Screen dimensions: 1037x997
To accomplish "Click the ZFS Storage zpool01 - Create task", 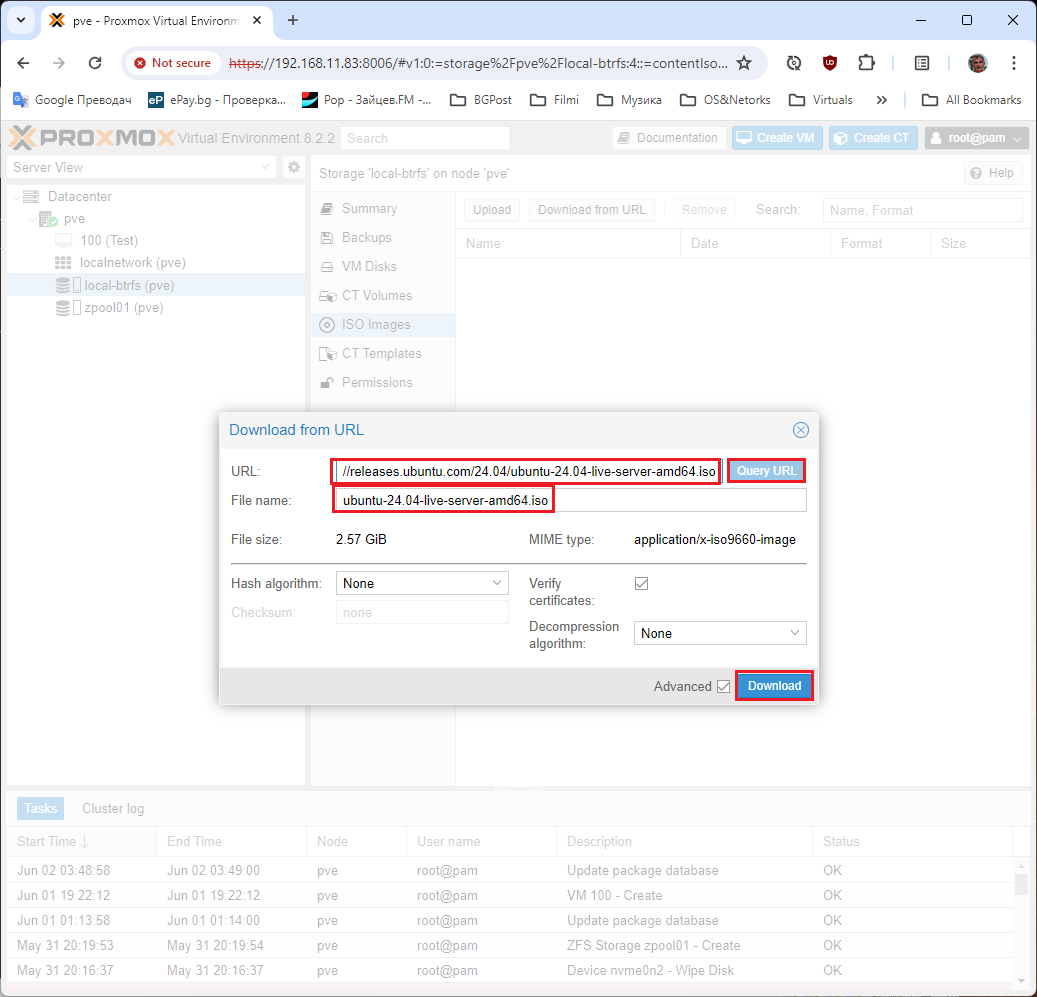I will (510, 945).
